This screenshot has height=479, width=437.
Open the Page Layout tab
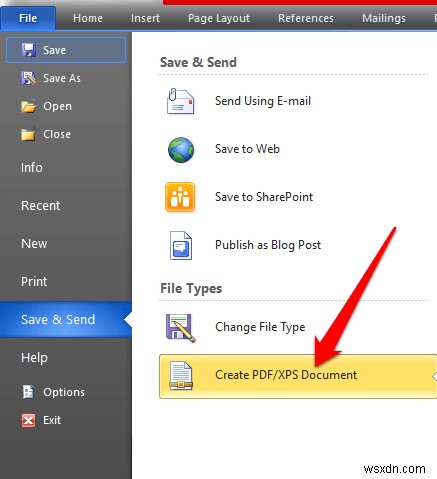(x=219, y=18)
